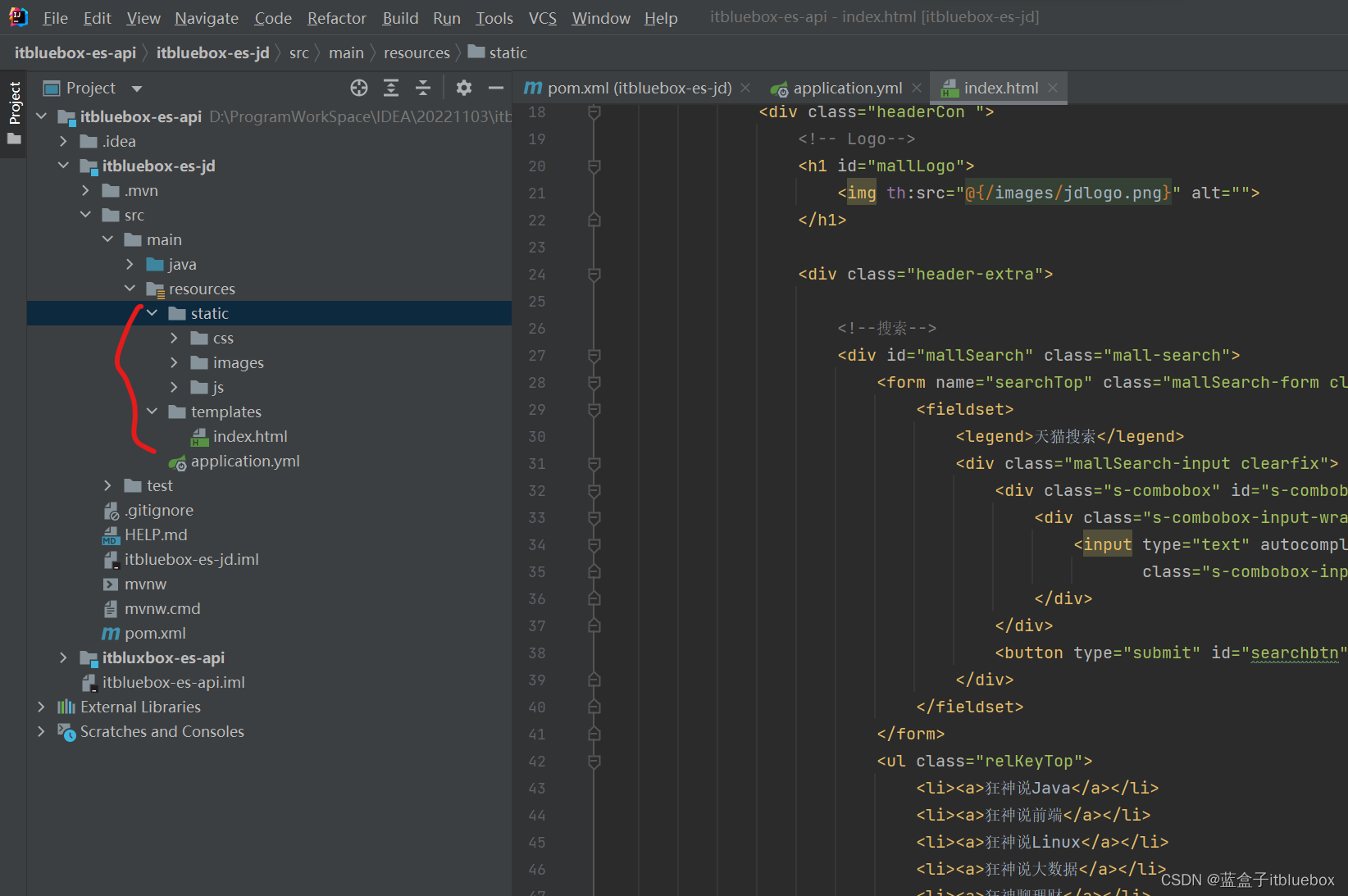This screenshot has height=896, width=1348.
Task: Open the Build menu
Action: point(400,18)
